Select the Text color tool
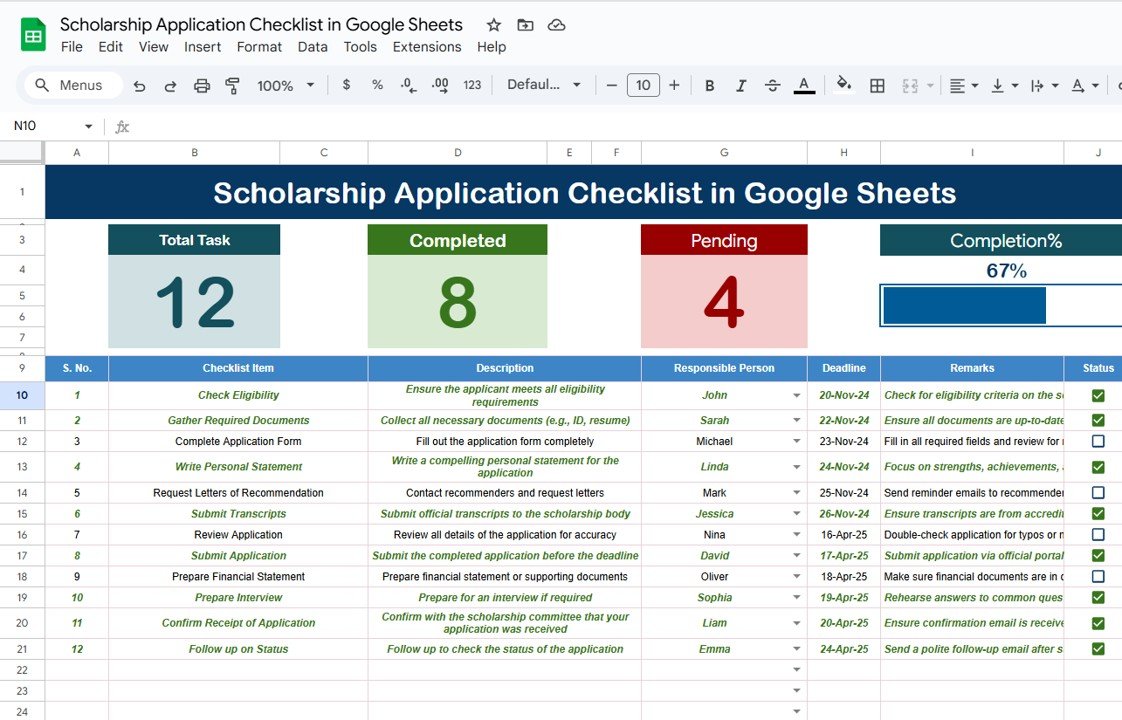The image size is (1122, 720). 804,85
